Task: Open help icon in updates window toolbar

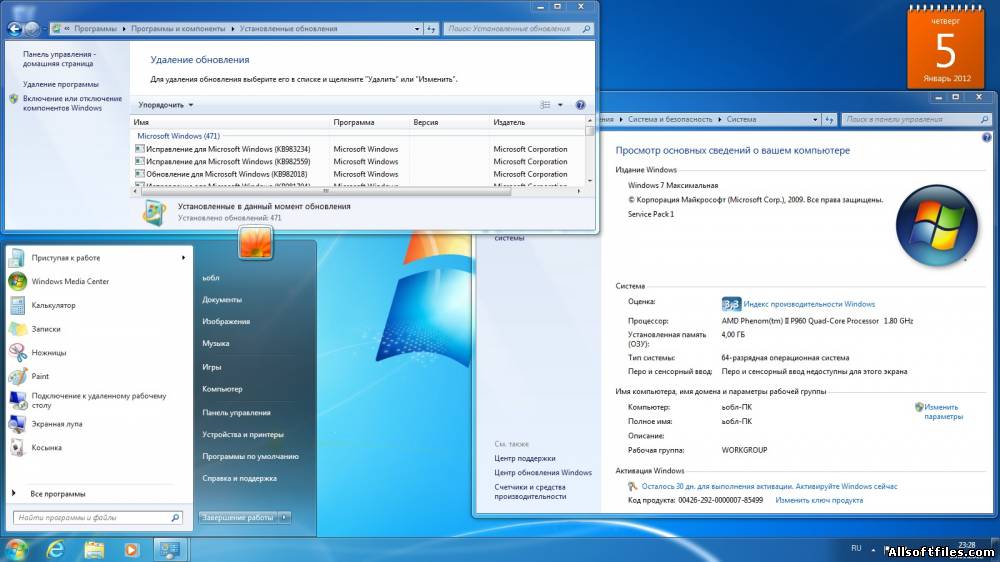Action: [x=580, y=104]
